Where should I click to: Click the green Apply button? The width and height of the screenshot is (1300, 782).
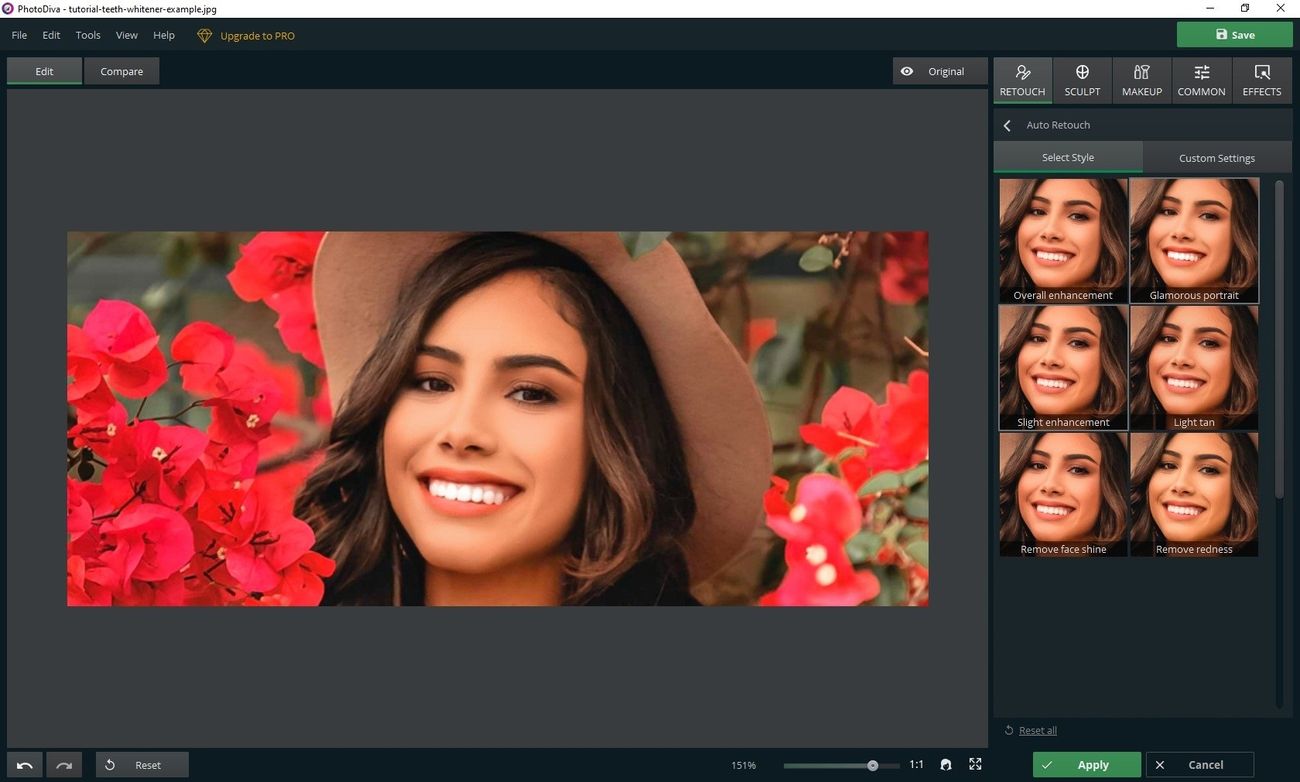1086,765
